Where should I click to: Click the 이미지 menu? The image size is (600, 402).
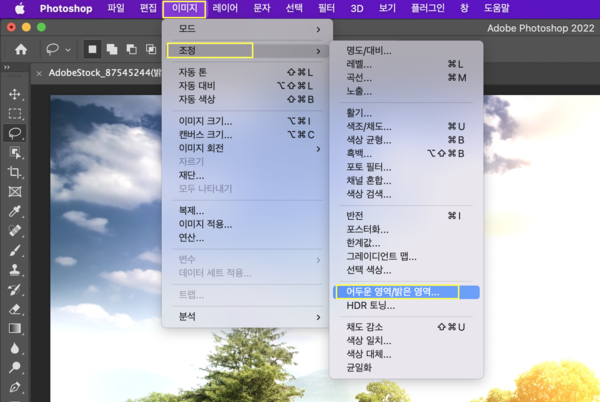pos(184,9)
